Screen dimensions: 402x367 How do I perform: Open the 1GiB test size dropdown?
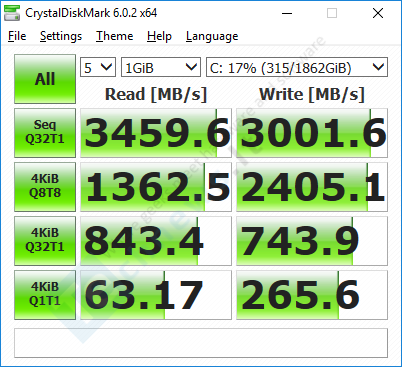(161, 67)
